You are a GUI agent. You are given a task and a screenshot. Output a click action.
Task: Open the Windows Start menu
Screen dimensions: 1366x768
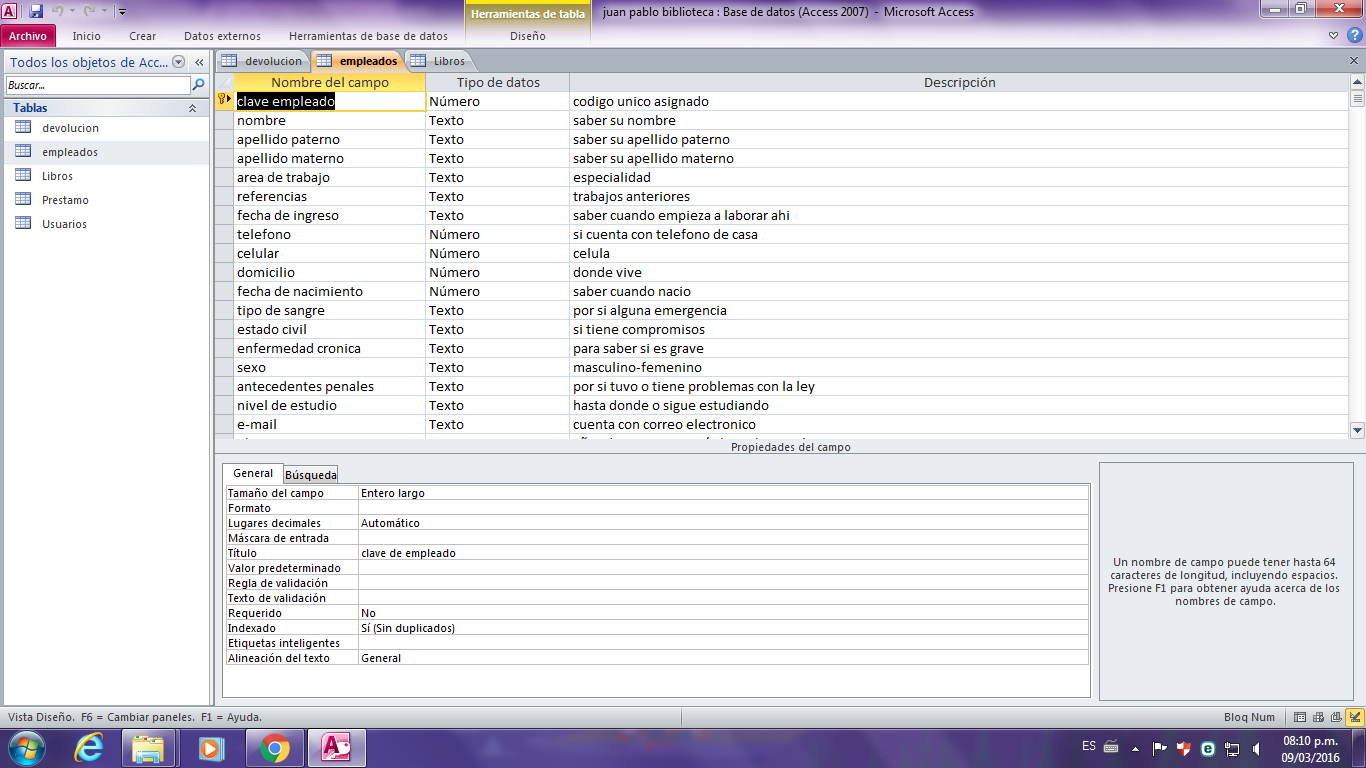[x=26, y=747]
